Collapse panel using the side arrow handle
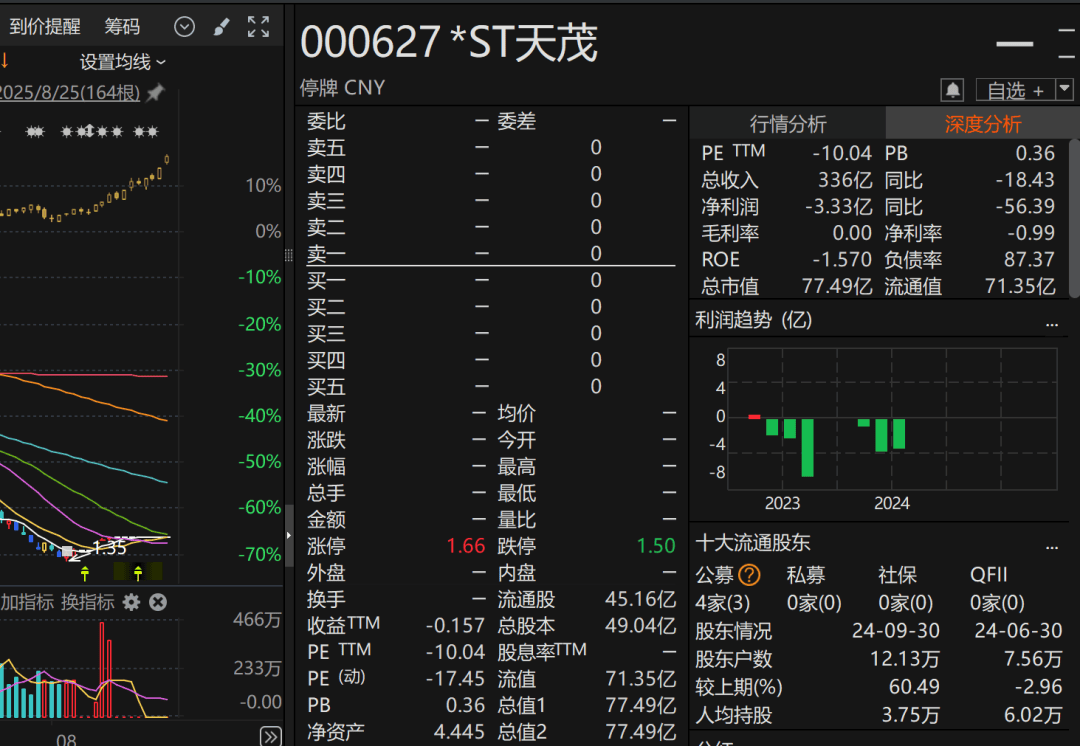 (x=289, y=535)
